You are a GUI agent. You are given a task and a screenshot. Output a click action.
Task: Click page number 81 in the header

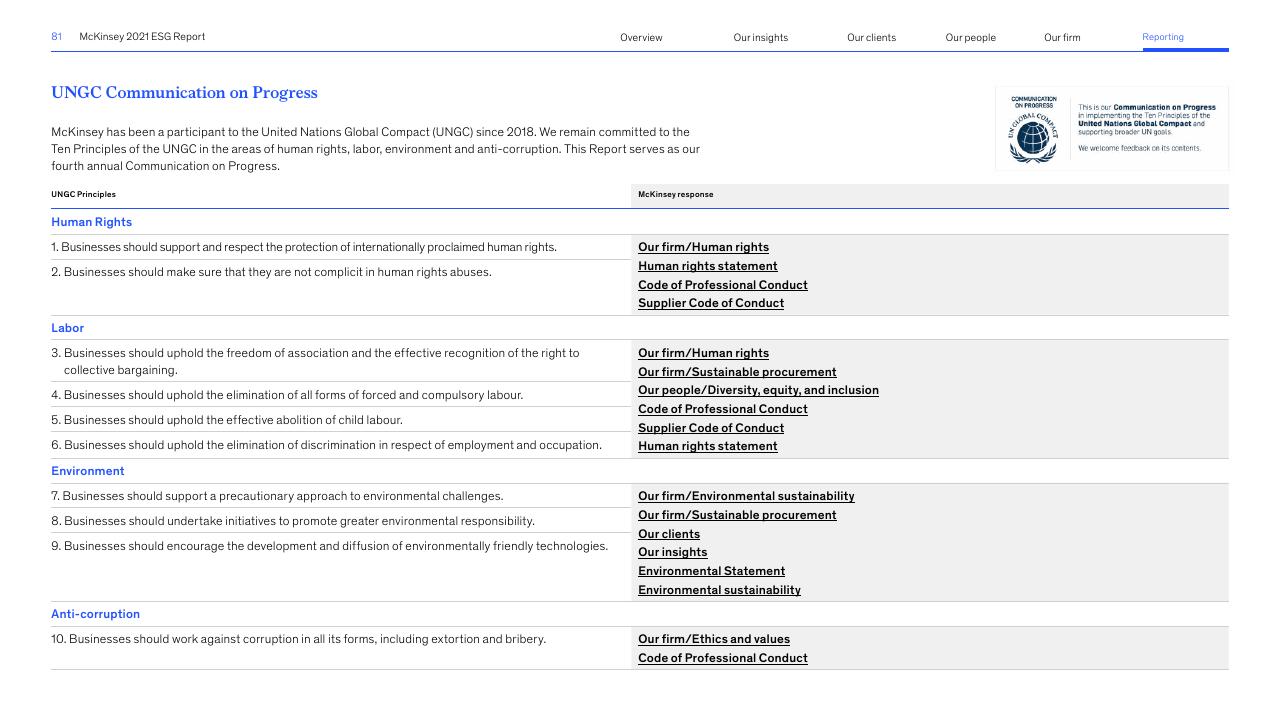click(56, 37)
